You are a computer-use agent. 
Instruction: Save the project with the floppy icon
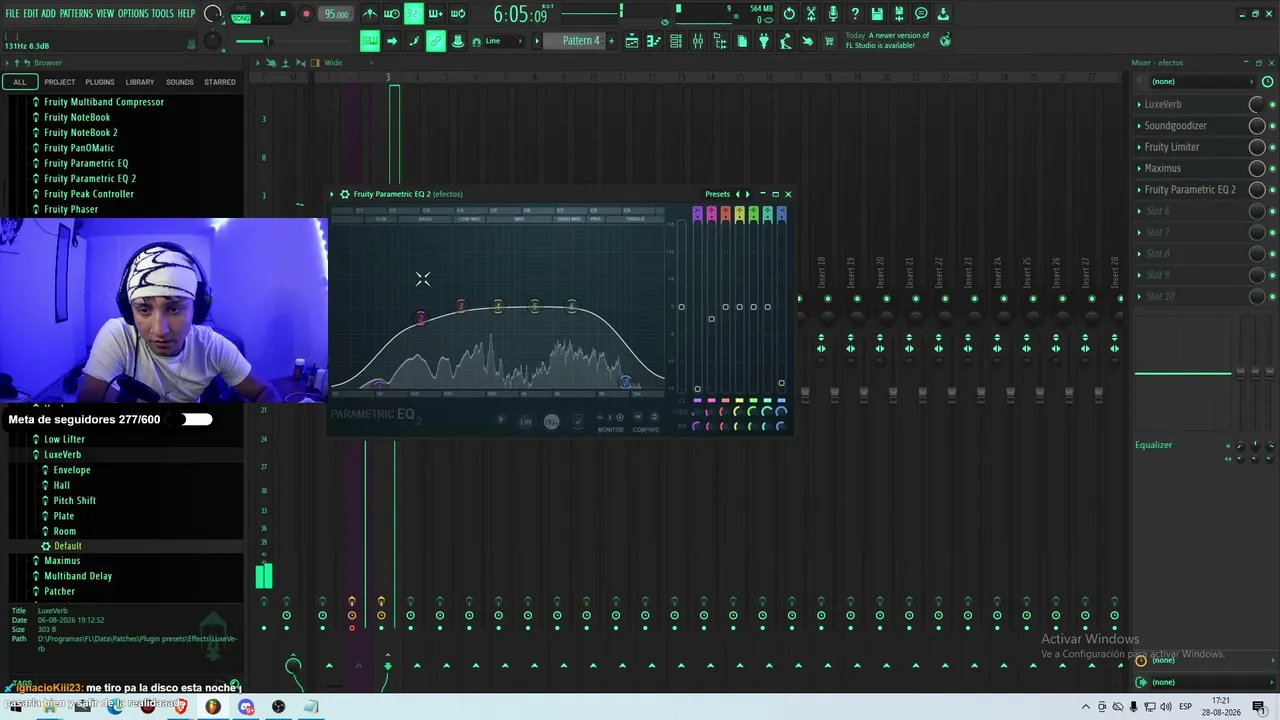tap(877, 14)
